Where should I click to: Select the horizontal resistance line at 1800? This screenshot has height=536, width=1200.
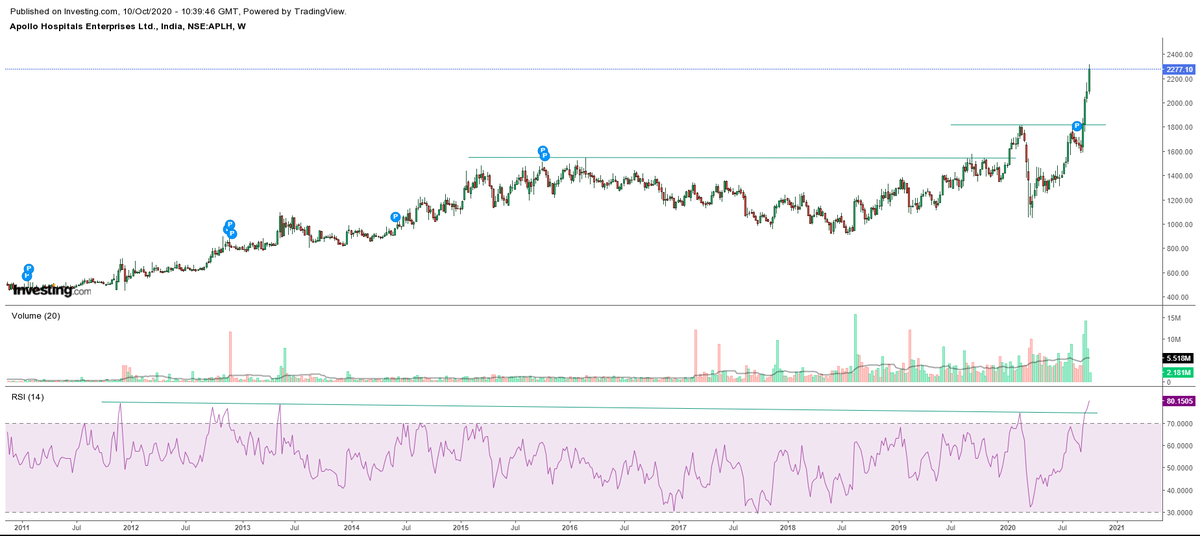pos(1028,125)
